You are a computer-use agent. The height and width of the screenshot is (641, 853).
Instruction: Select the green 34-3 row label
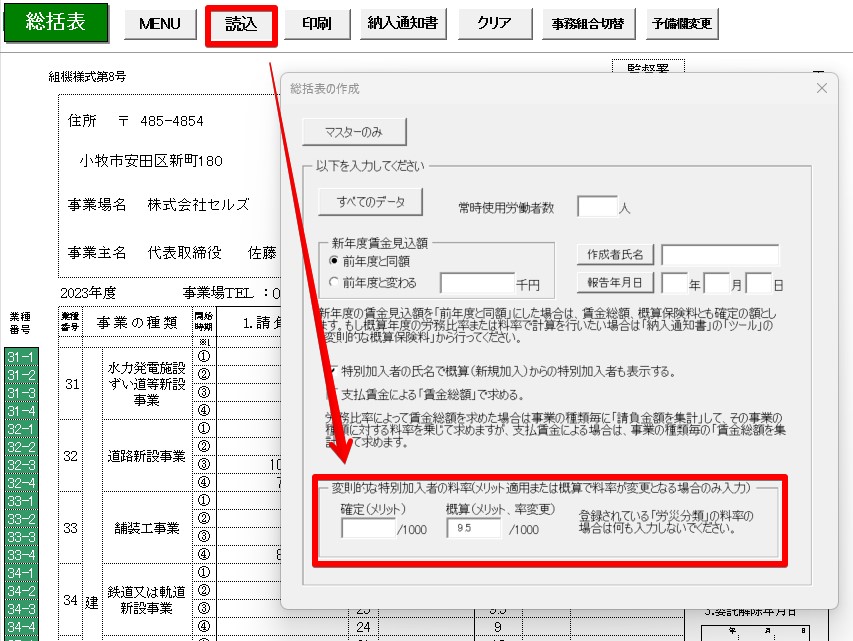pos(21,608)
